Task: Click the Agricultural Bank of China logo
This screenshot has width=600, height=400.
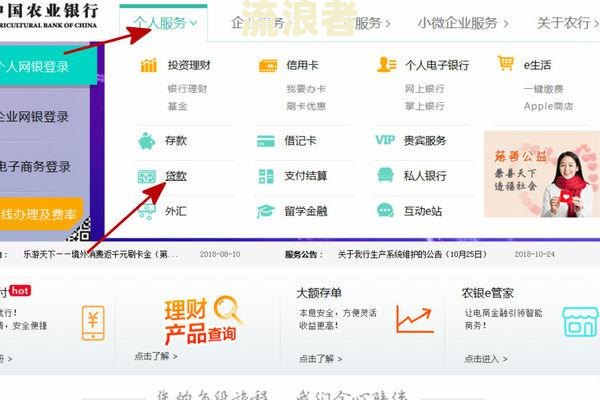Action: point(49,16)
